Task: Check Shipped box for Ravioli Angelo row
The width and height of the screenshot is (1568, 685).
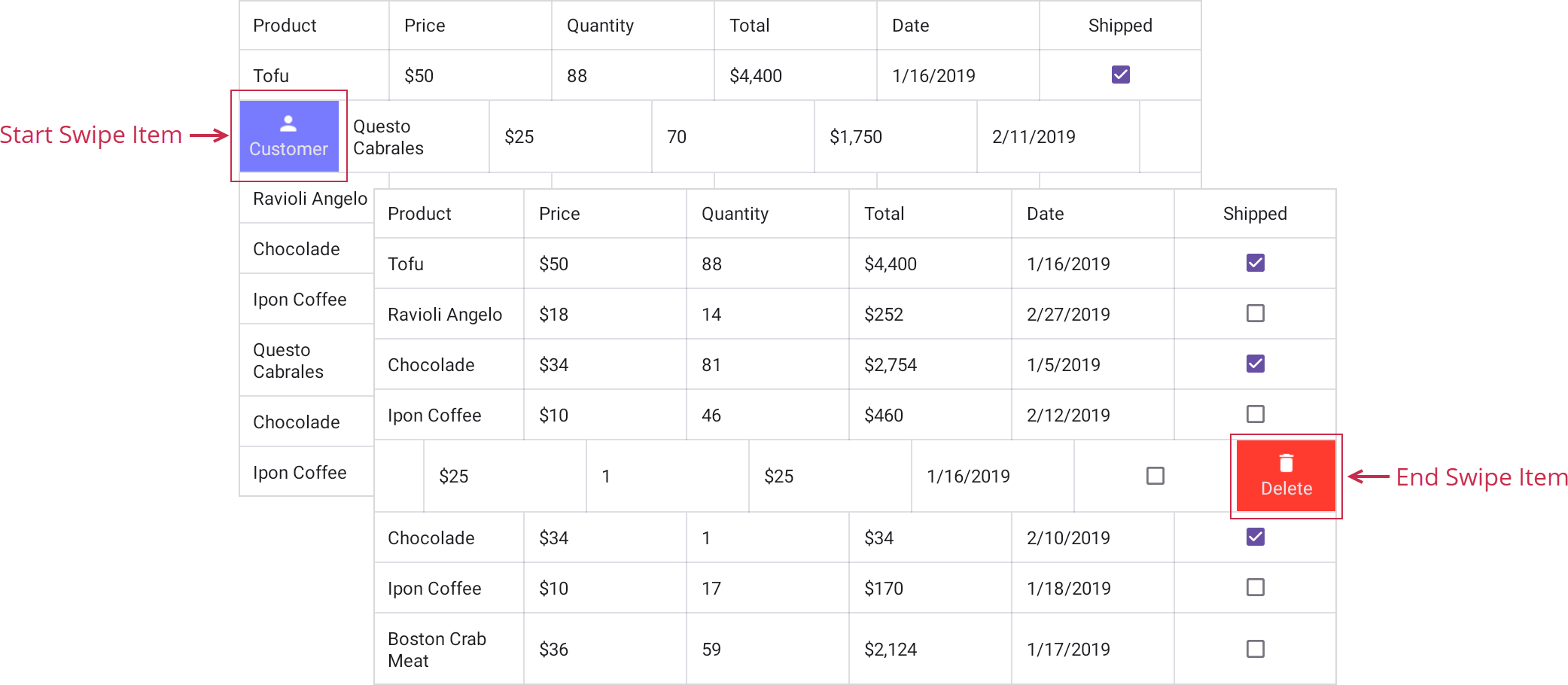Action: [1255, 313]
